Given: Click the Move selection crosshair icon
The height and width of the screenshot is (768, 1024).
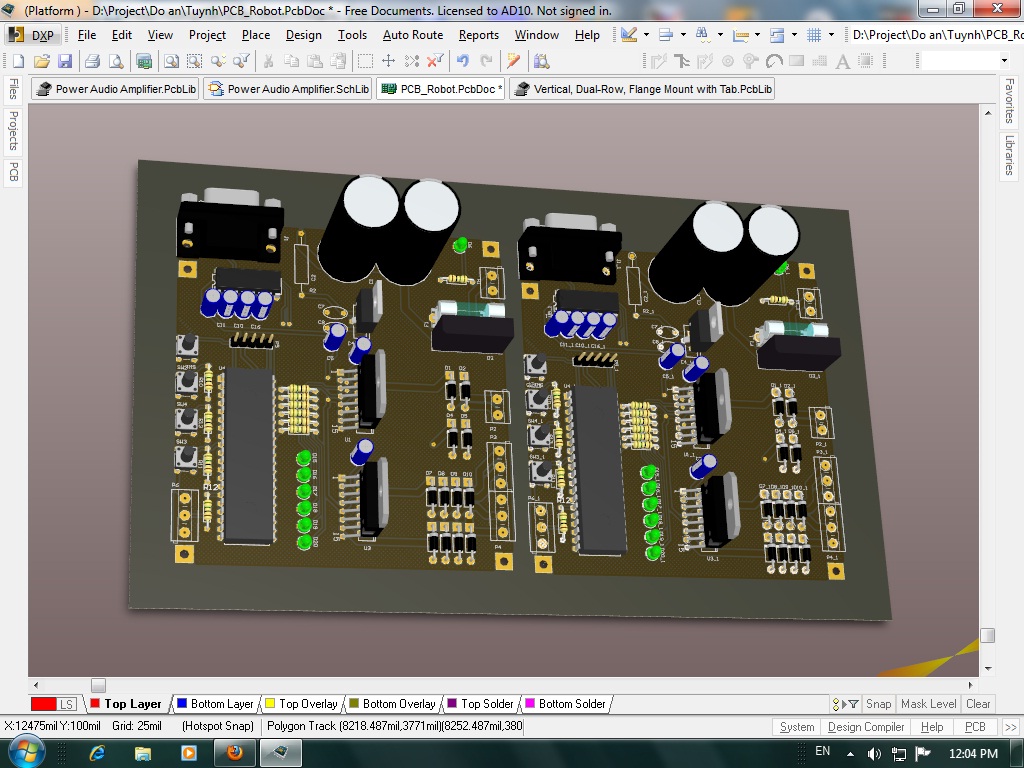Looking at the screenshot, I should pos(389,62).
